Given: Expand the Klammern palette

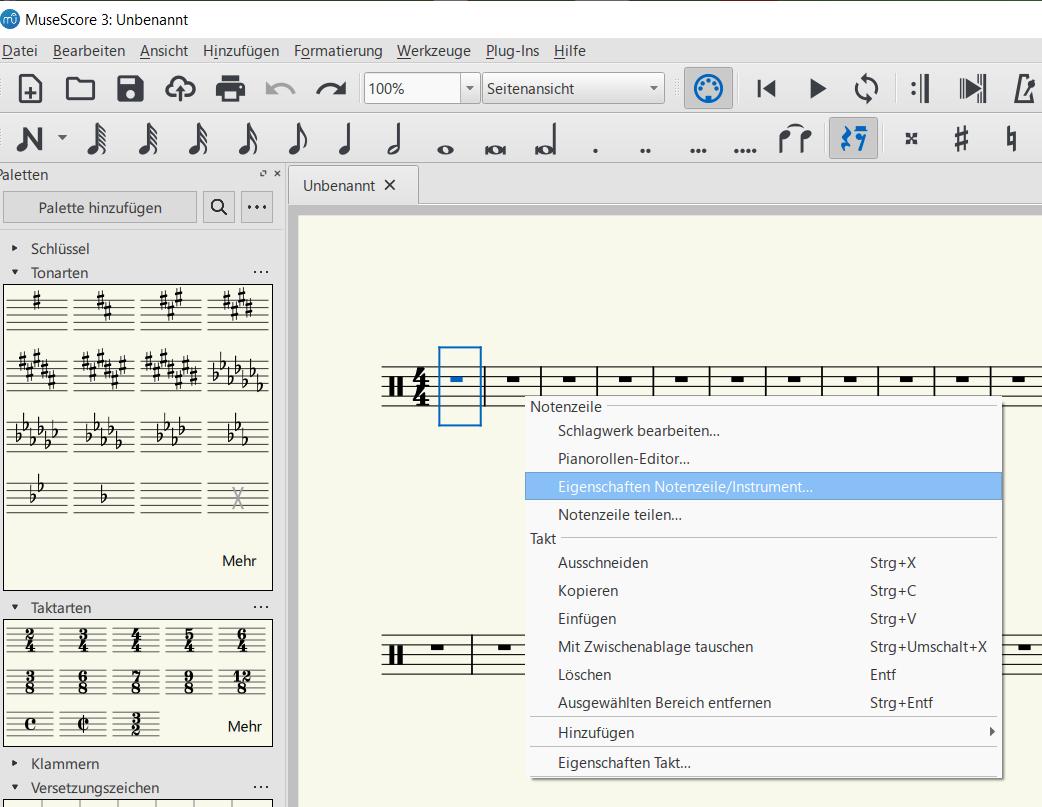Looking at the screenshot, I should (x=15, y=763).
